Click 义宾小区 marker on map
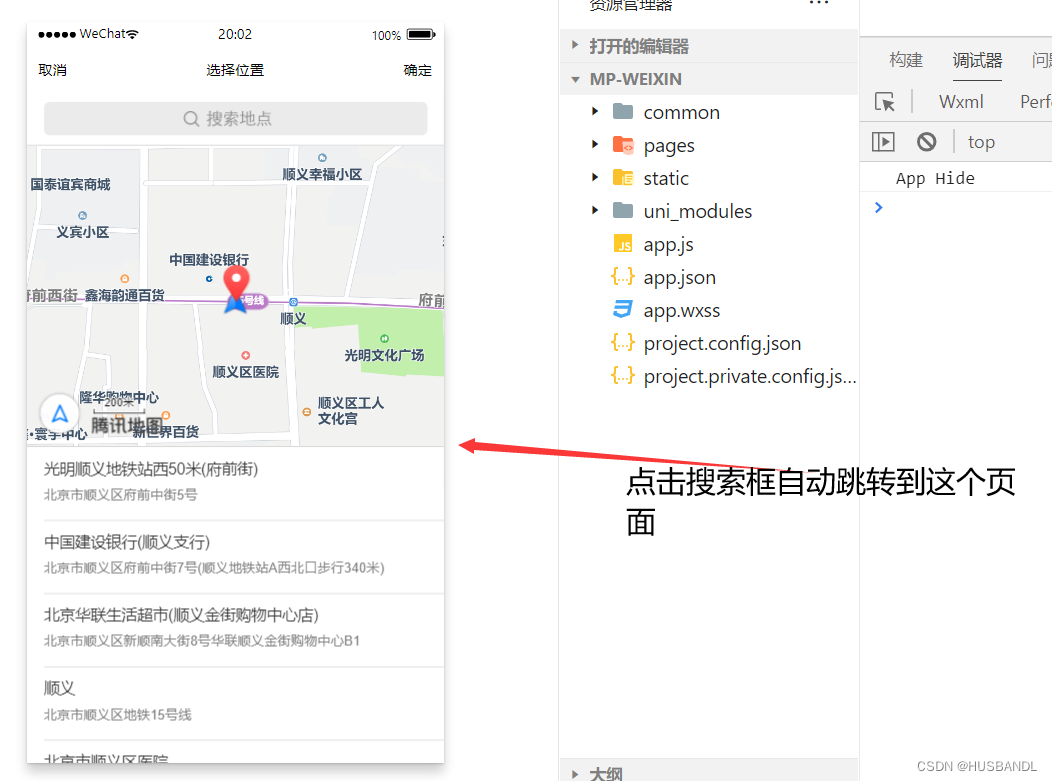 click(83, 215)
